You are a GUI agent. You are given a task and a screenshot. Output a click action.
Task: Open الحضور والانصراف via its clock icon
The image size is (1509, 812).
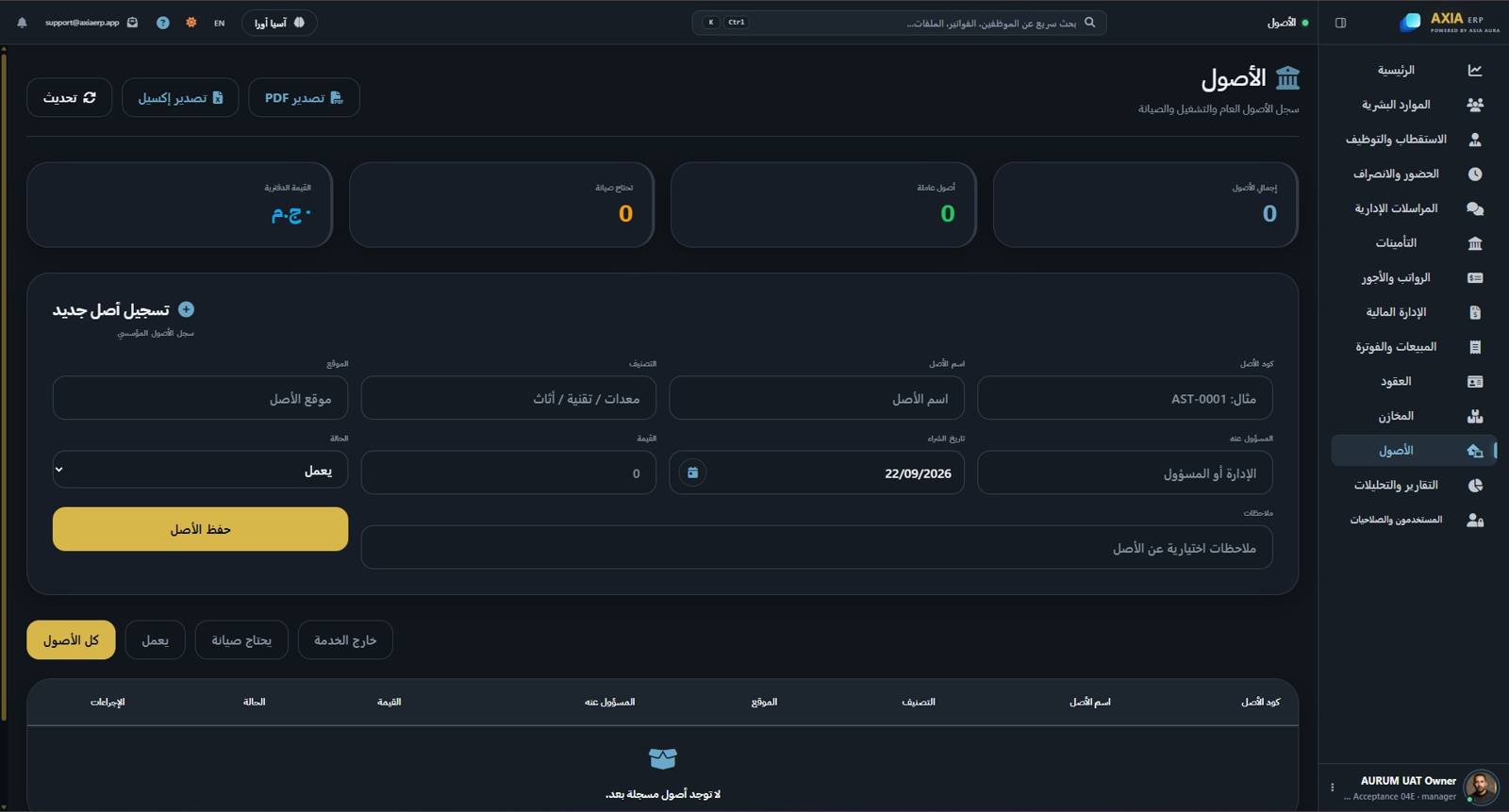coord(1475,174)
